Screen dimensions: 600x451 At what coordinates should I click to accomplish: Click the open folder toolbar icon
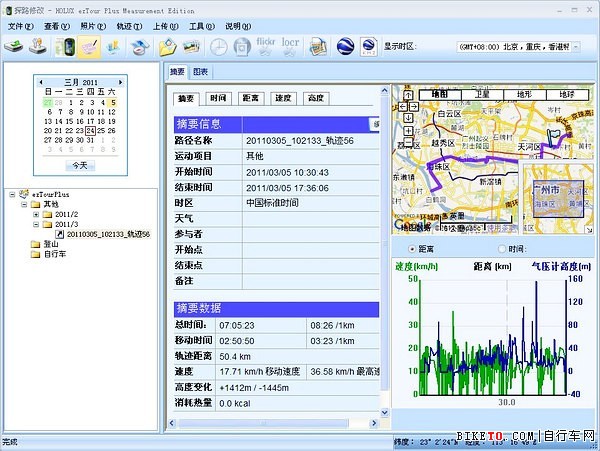tap(168, 46)
